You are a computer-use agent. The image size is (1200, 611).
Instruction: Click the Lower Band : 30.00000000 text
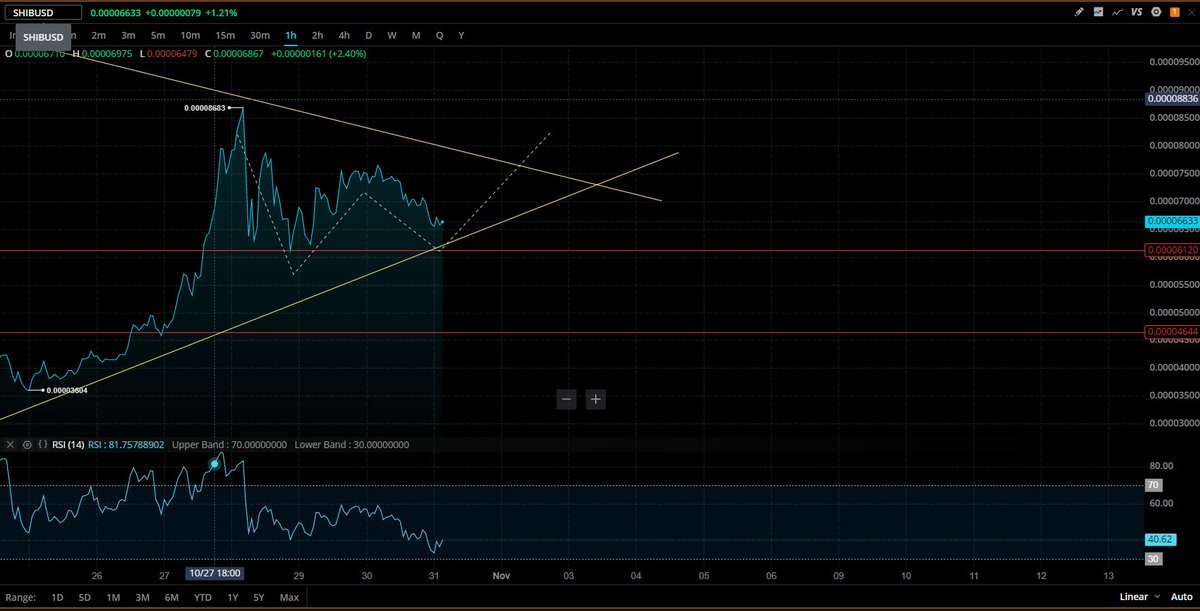click(352, 444)
